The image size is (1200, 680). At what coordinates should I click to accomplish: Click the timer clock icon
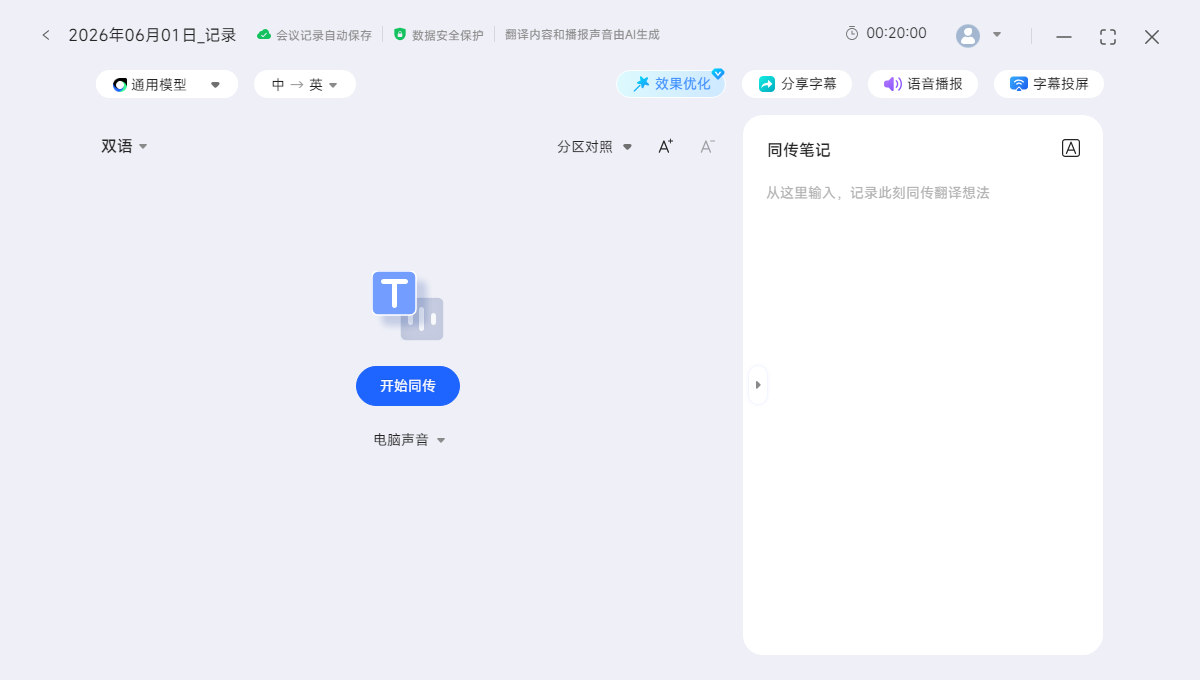(852, 33)
